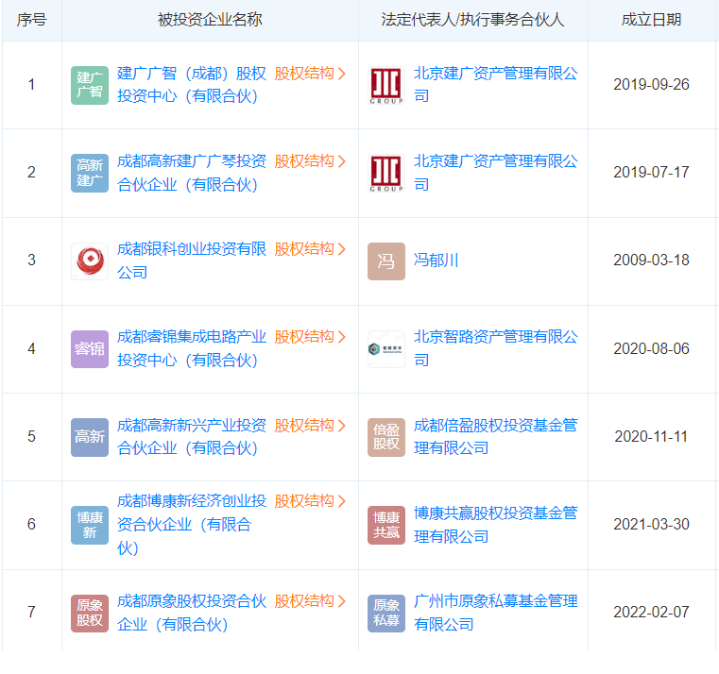
Task: Click the 高新 logo in row 5
Action: click(89, 437)
